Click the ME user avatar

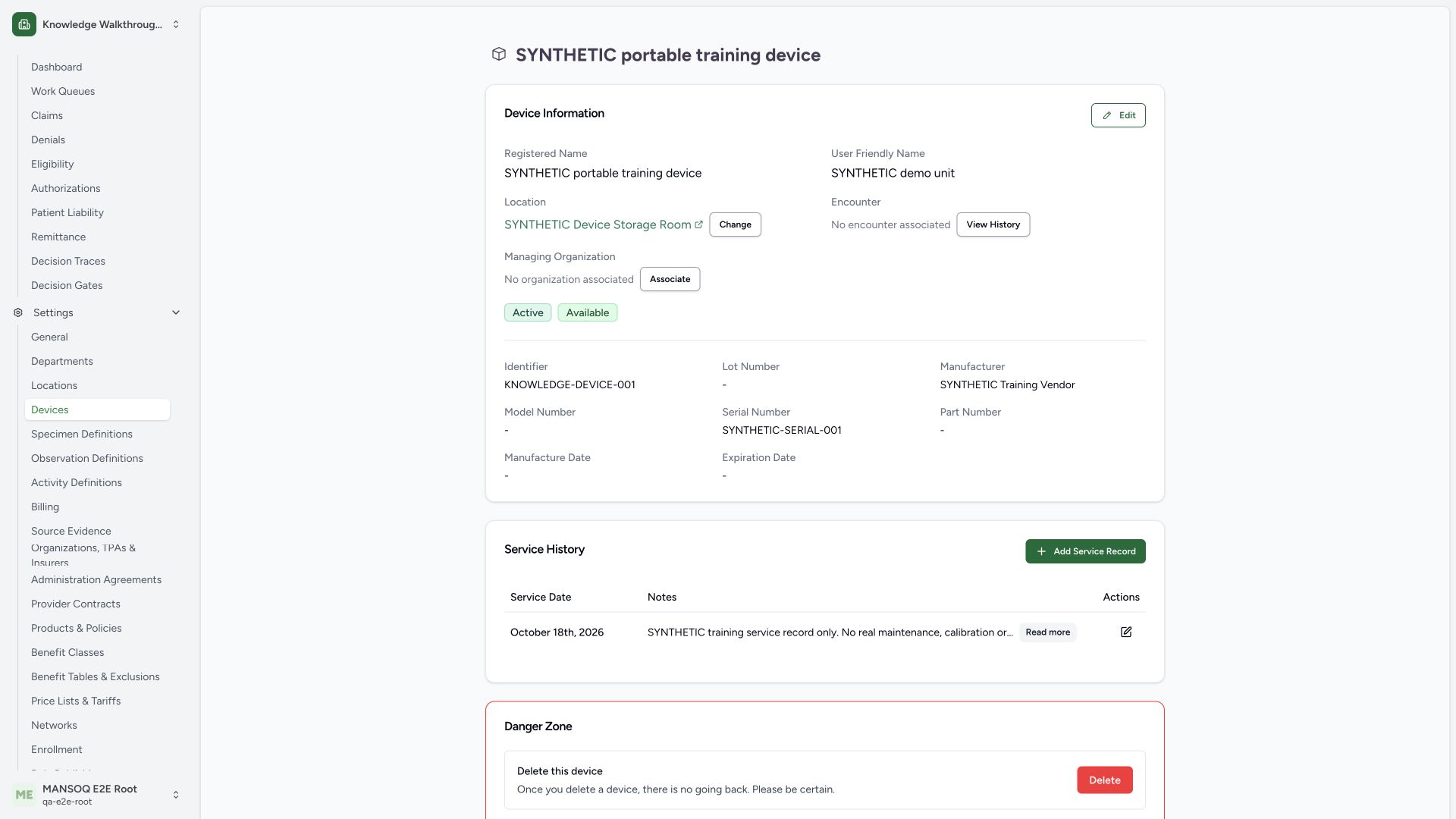(x=24, y=795)
